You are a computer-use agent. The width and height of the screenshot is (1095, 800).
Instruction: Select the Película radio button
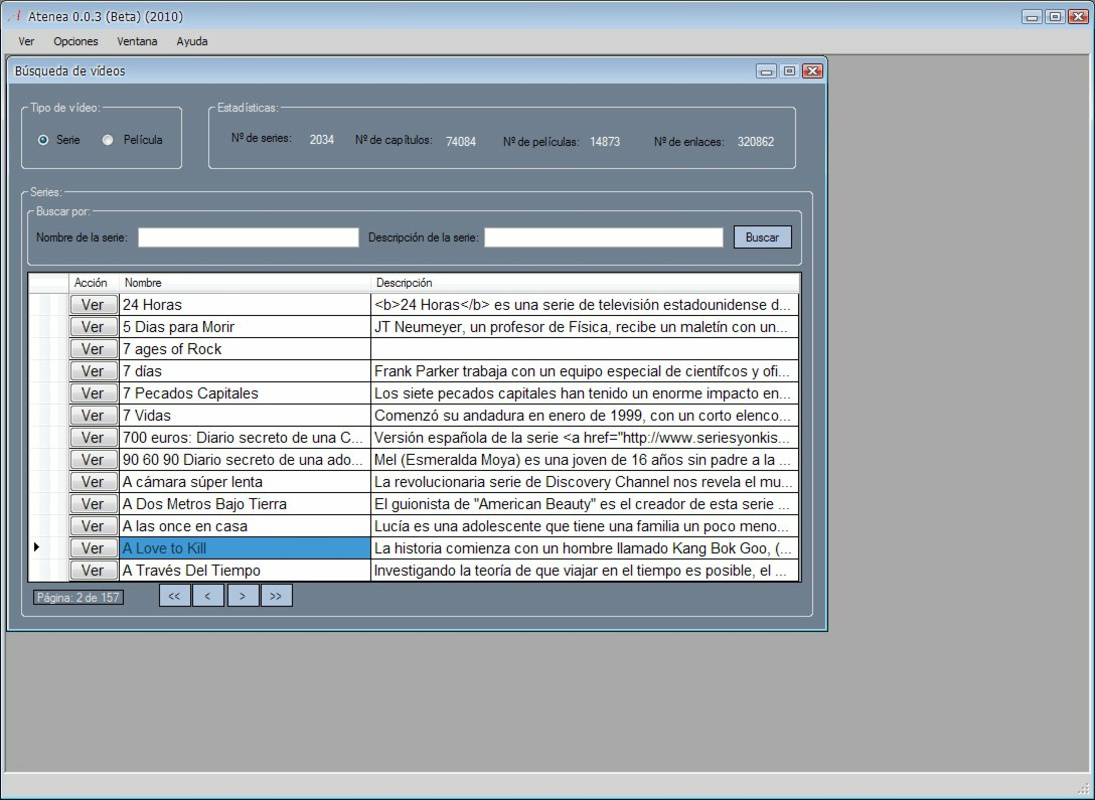click(133, 140)
